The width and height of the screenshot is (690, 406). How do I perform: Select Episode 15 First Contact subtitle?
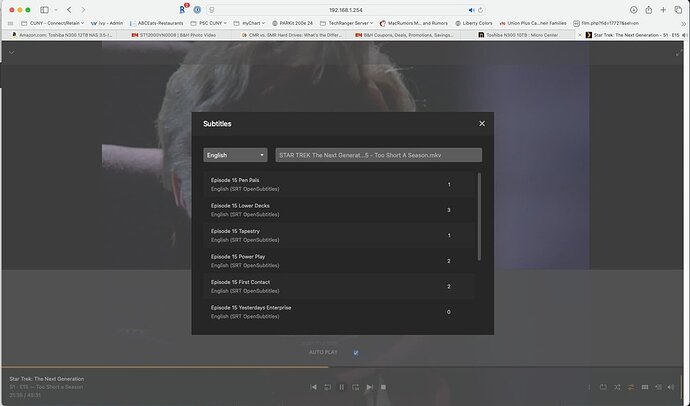pyautogui.click(x=339, y=286)
